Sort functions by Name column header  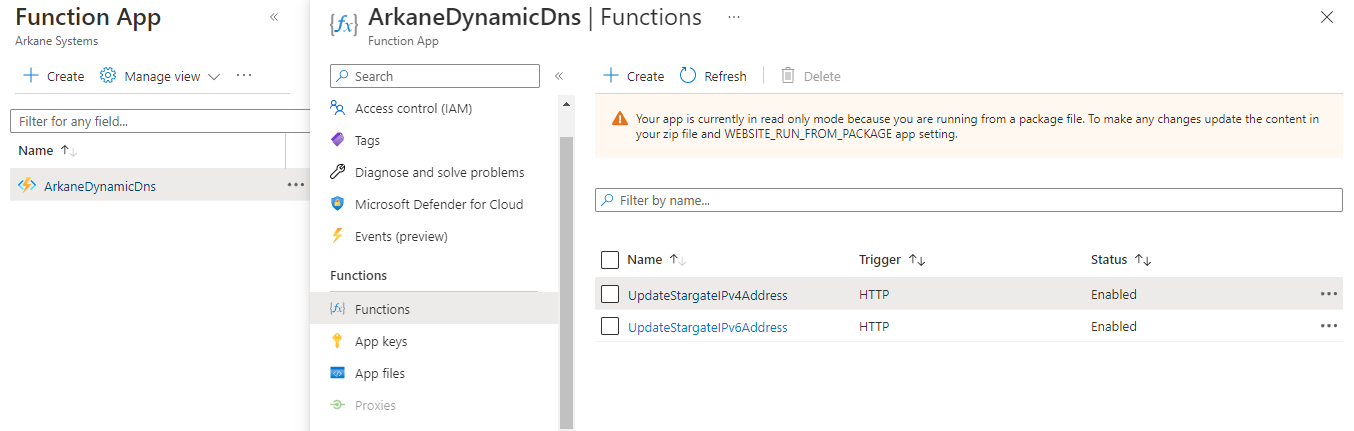pos(656,260)
